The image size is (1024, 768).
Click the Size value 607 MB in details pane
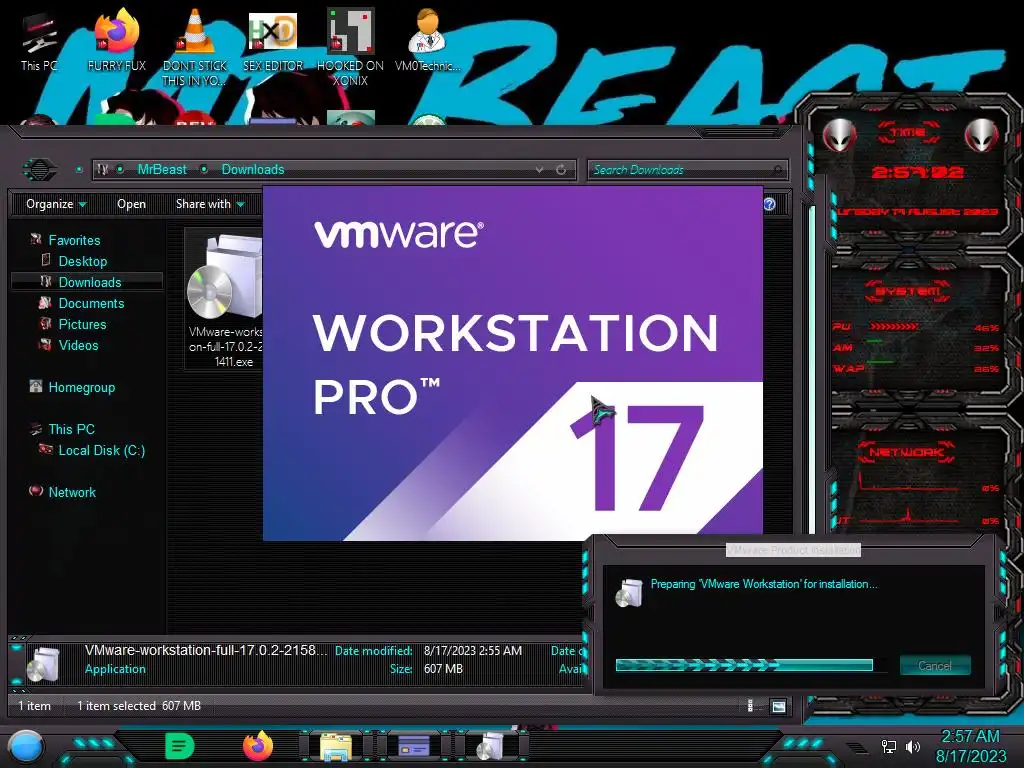(443, 669)
